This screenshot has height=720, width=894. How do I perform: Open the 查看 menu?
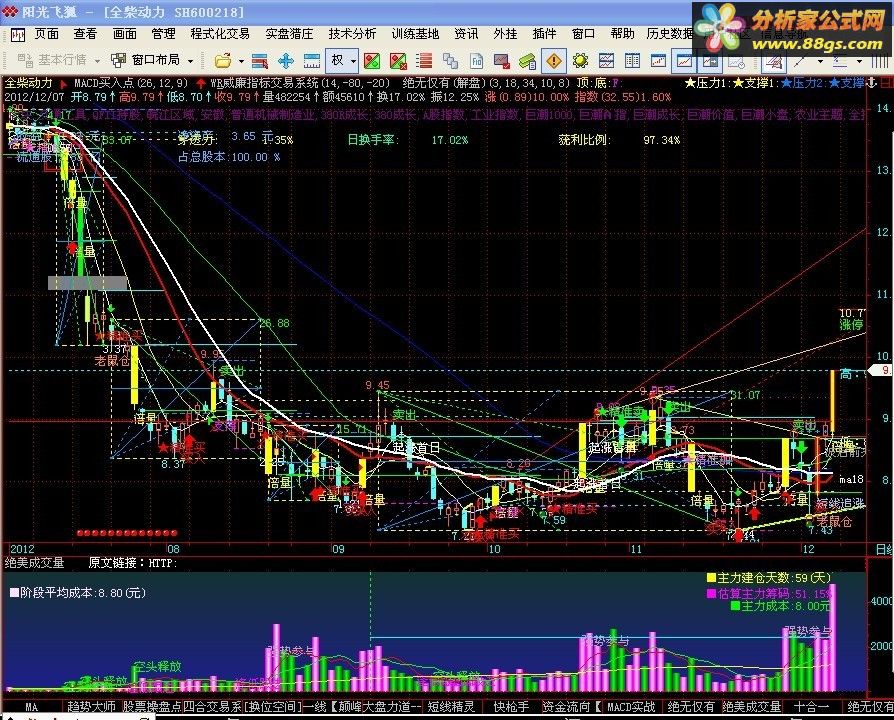(86, 34)
